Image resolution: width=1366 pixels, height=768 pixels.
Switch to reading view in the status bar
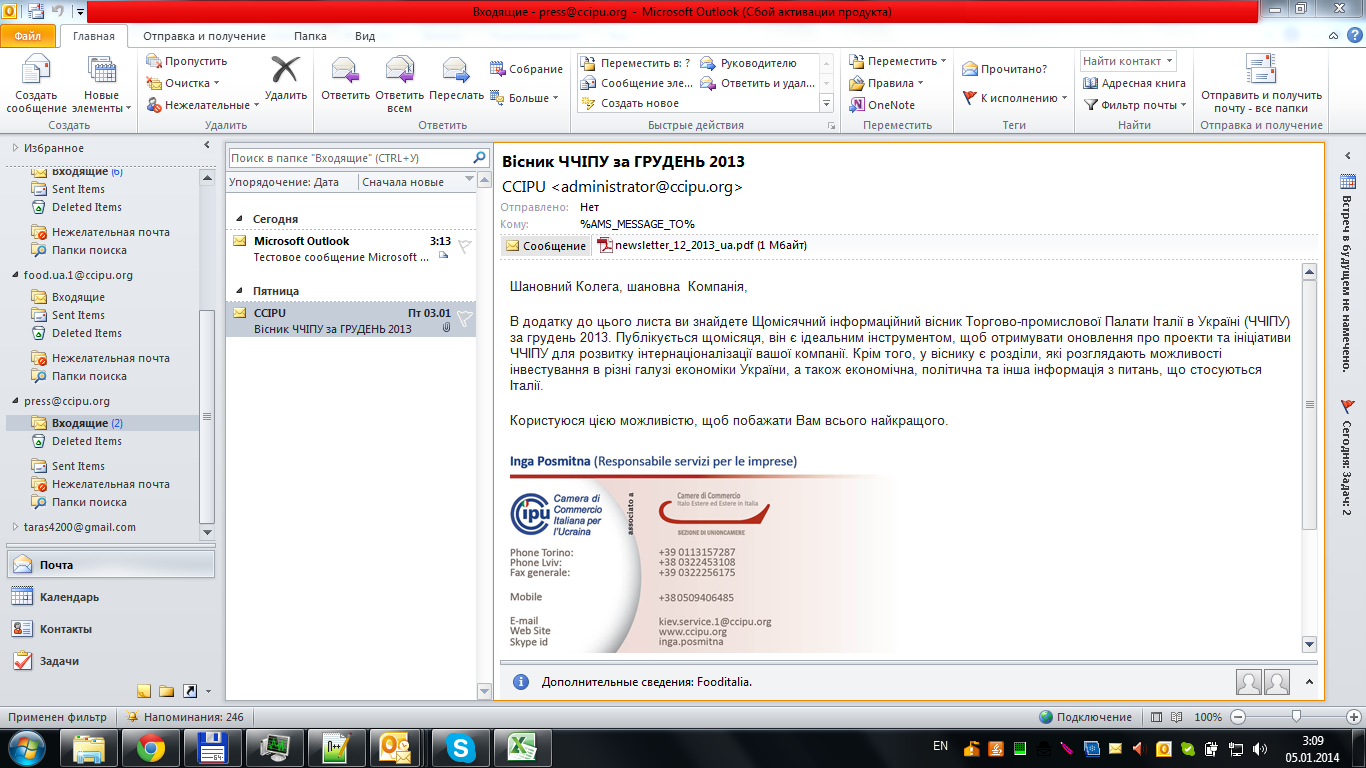click(x=1177, y=717)
